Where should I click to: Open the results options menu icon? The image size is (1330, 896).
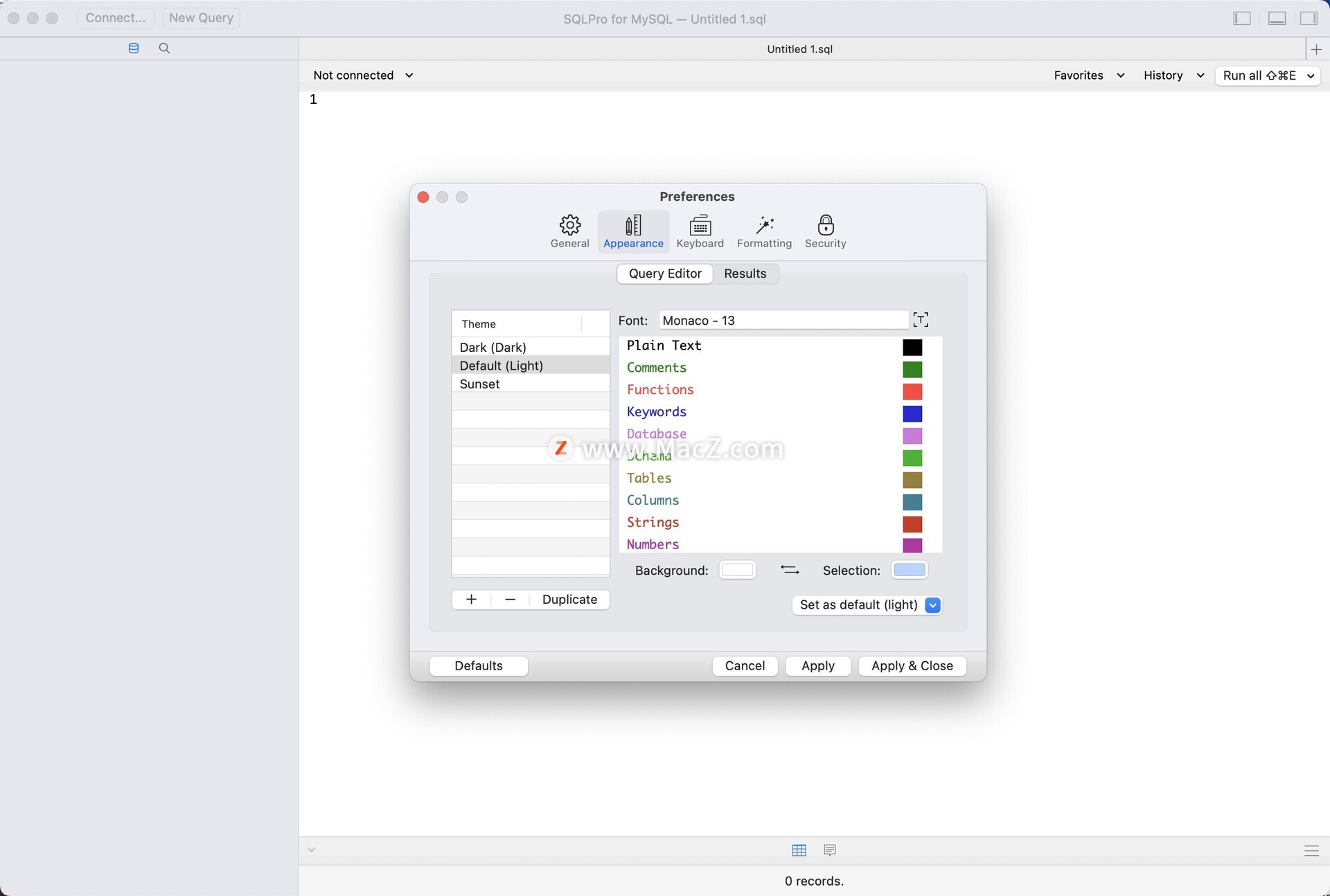[x=1311, y=850]
